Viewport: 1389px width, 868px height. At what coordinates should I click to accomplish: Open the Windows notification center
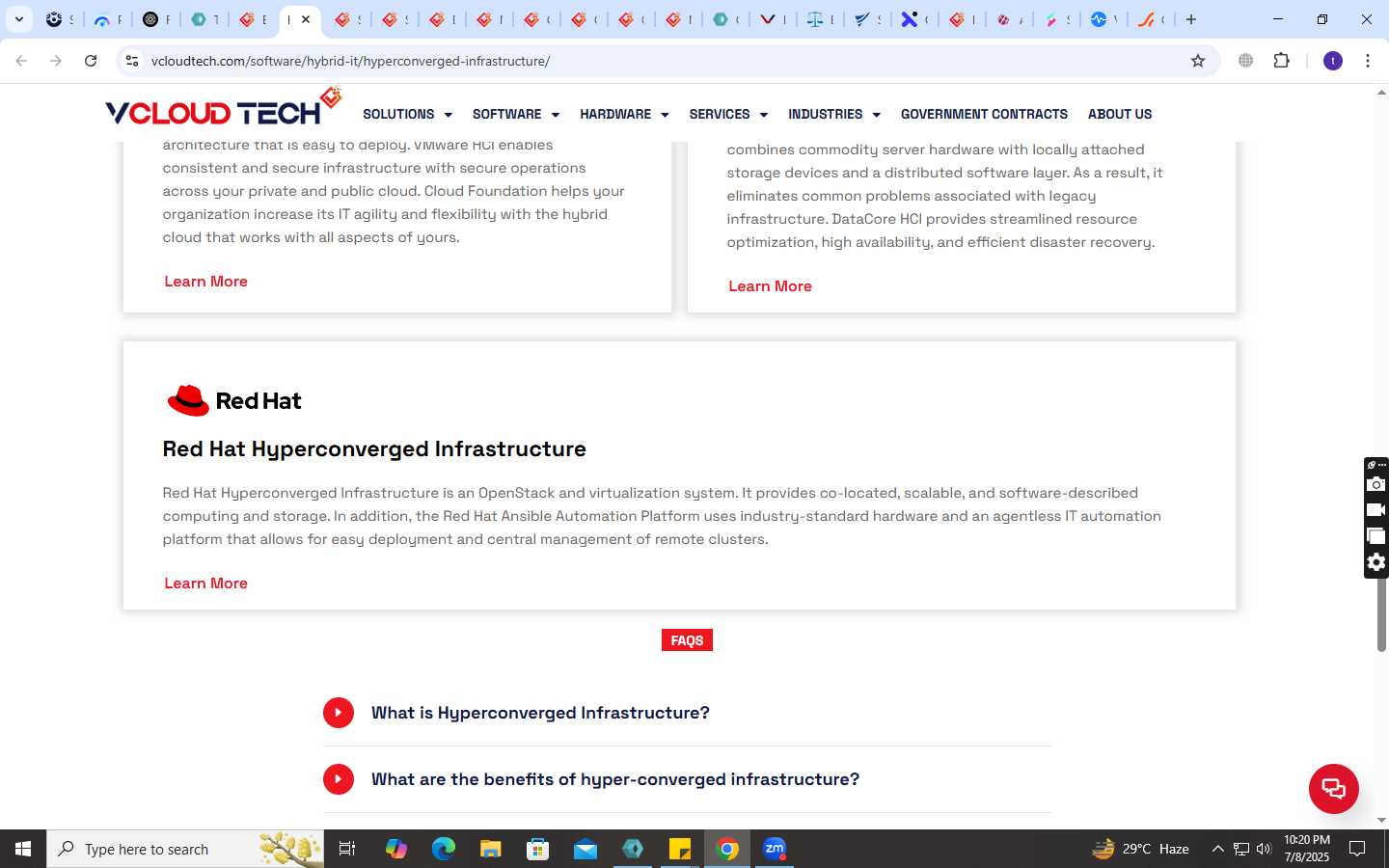coord(1357,849)
